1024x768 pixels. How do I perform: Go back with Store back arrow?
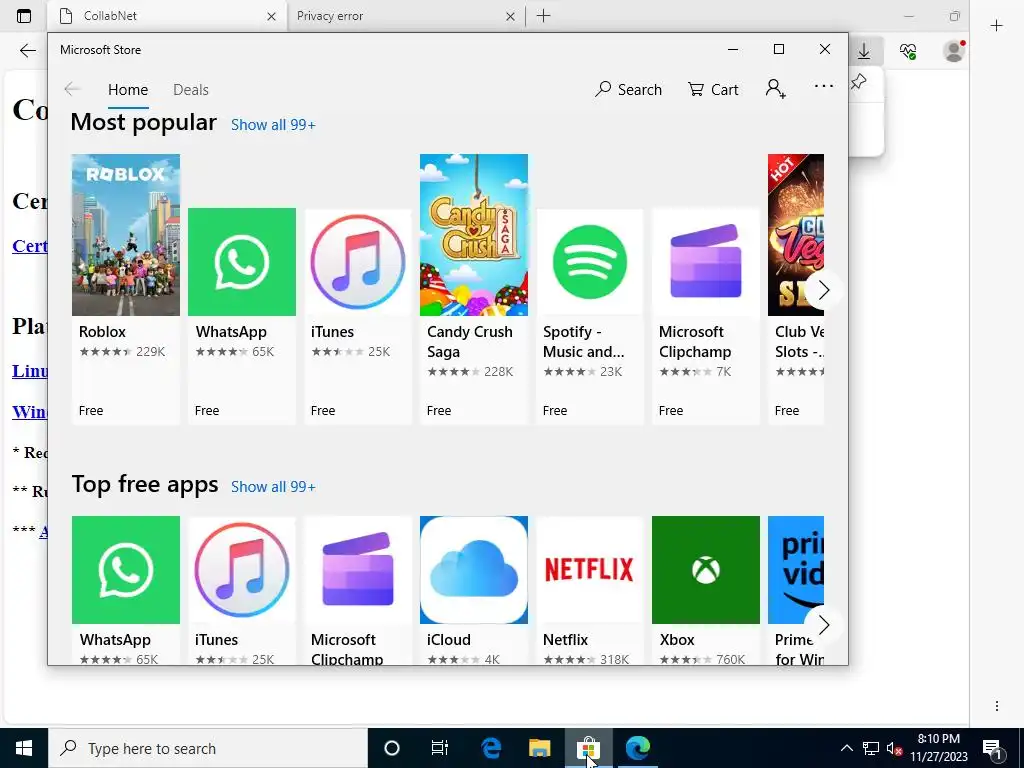pyautogui.click(x=72, y=89)
